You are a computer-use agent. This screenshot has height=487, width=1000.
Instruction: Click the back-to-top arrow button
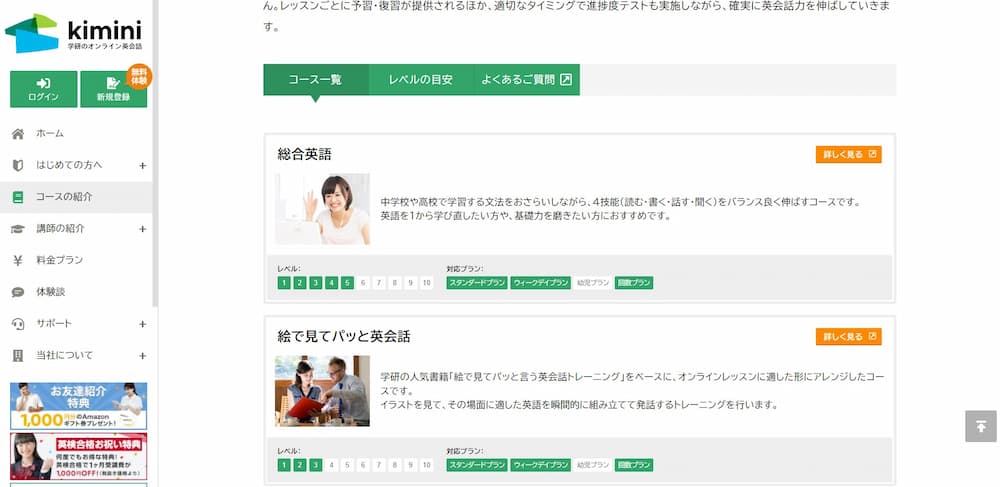tap(981, 426)
